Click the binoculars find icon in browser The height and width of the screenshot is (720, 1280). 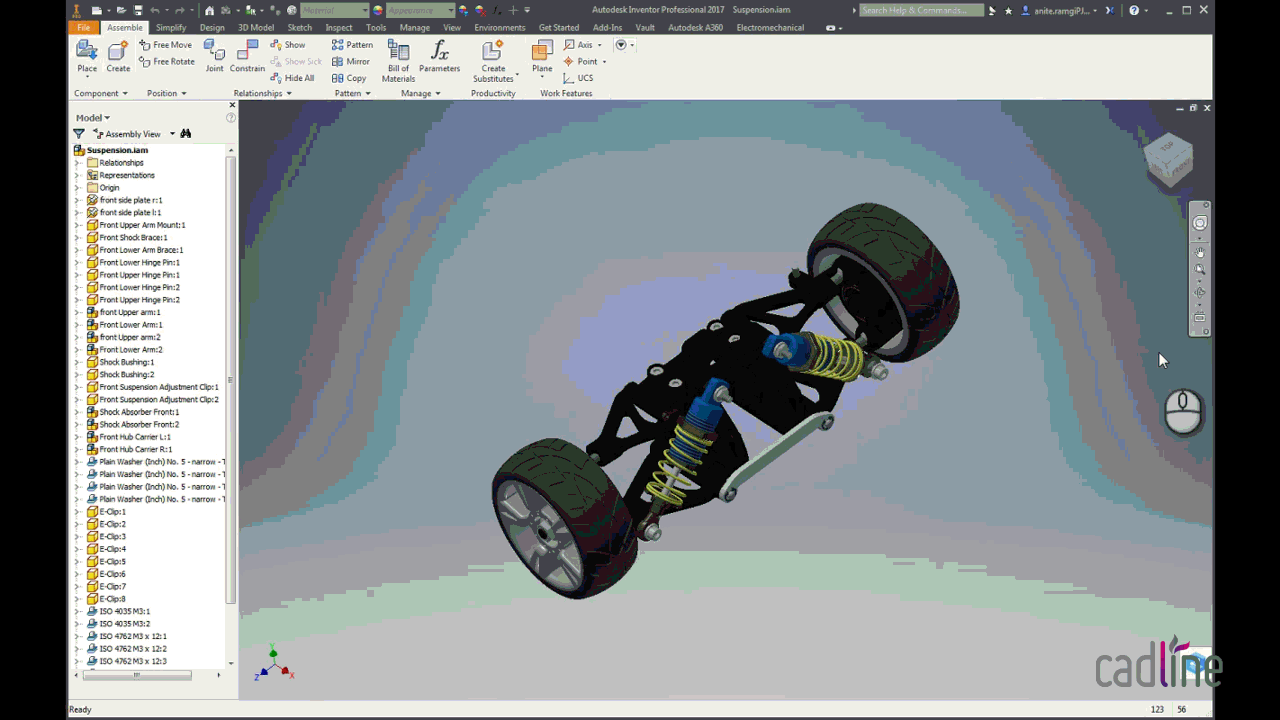click(x=186, y=134)
